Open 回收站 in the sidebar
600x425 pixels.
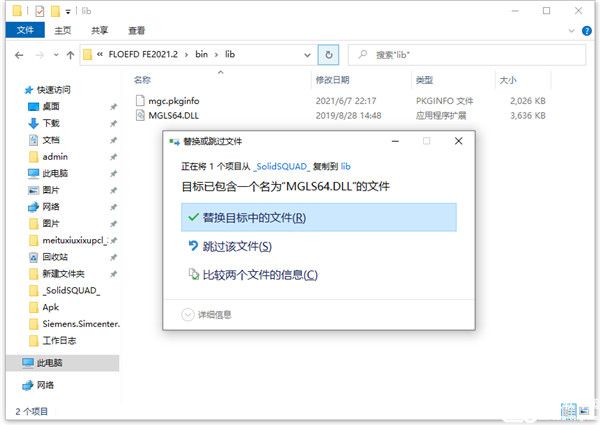(56, 257)
